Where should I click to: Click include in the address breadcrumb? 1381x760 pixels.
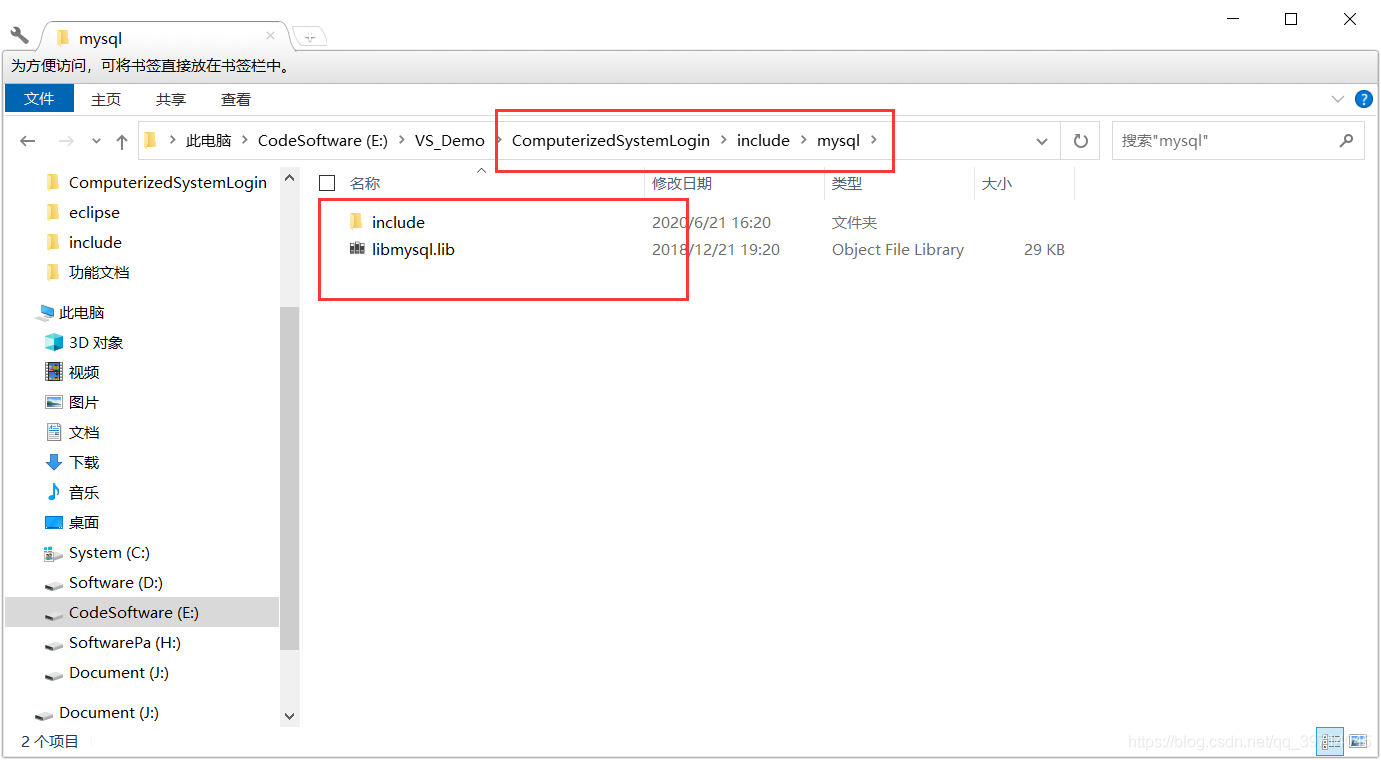(x=763, y=141)
